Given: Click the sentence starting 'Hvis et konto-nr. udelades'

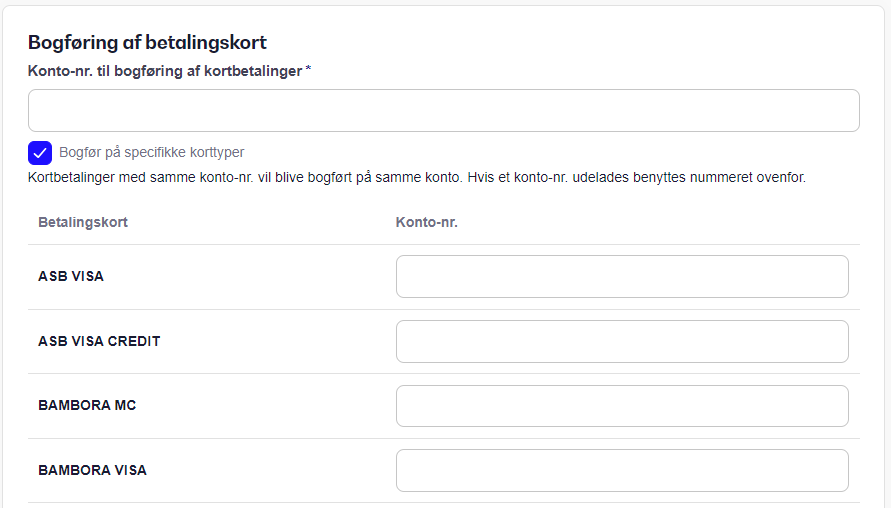Looking at the screenshot, I should tap(636, 177).
